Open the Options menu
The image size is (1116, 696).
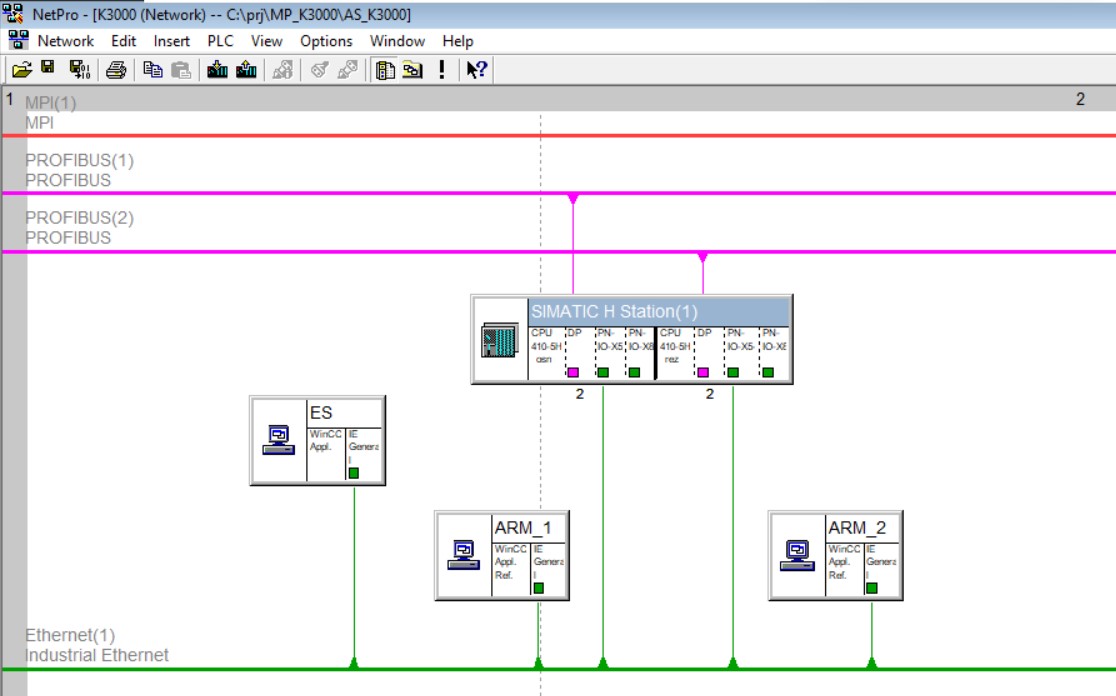coord(326,41)
